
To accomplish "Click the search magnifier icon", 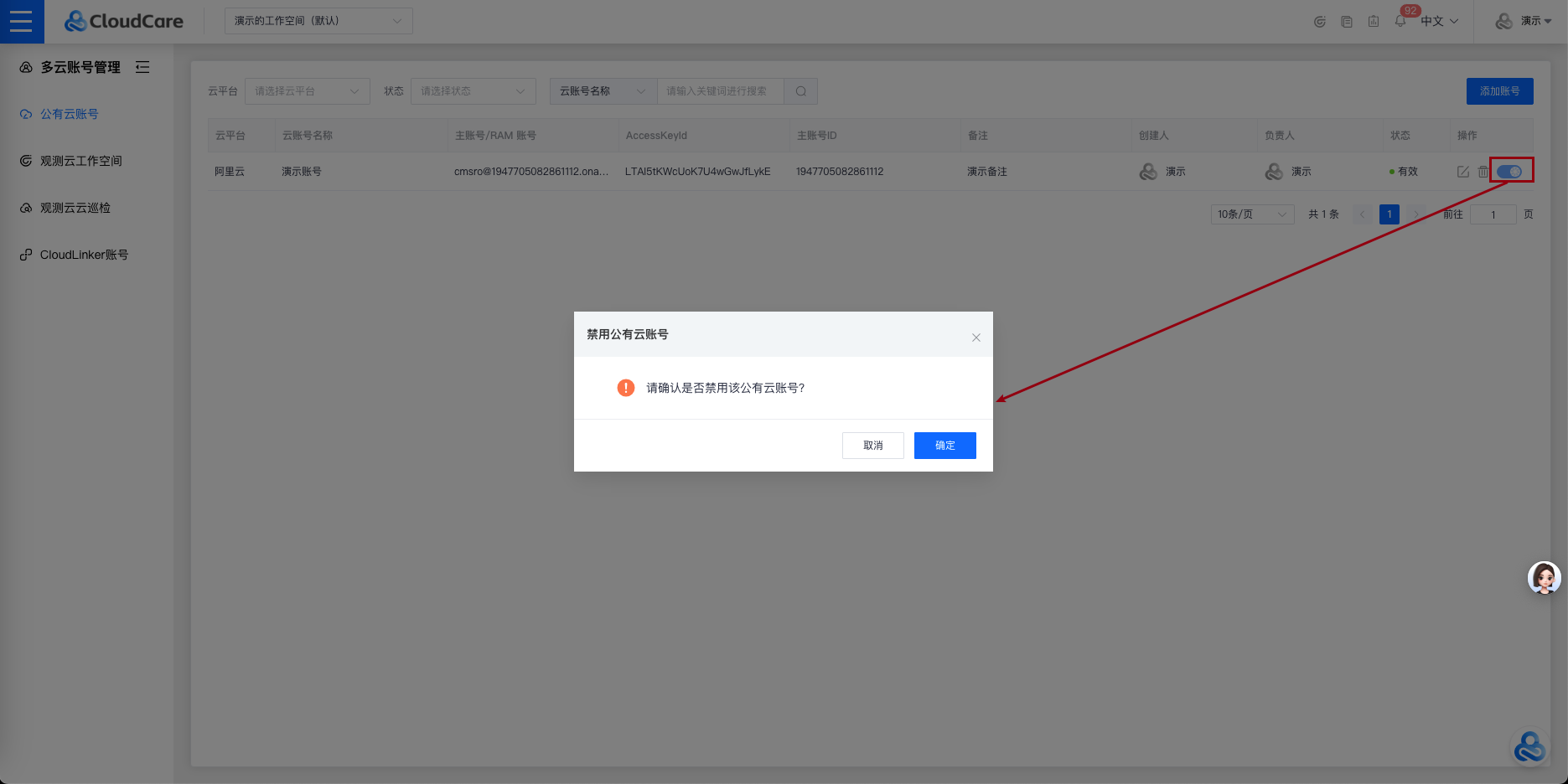I will [x=800, y=91].
